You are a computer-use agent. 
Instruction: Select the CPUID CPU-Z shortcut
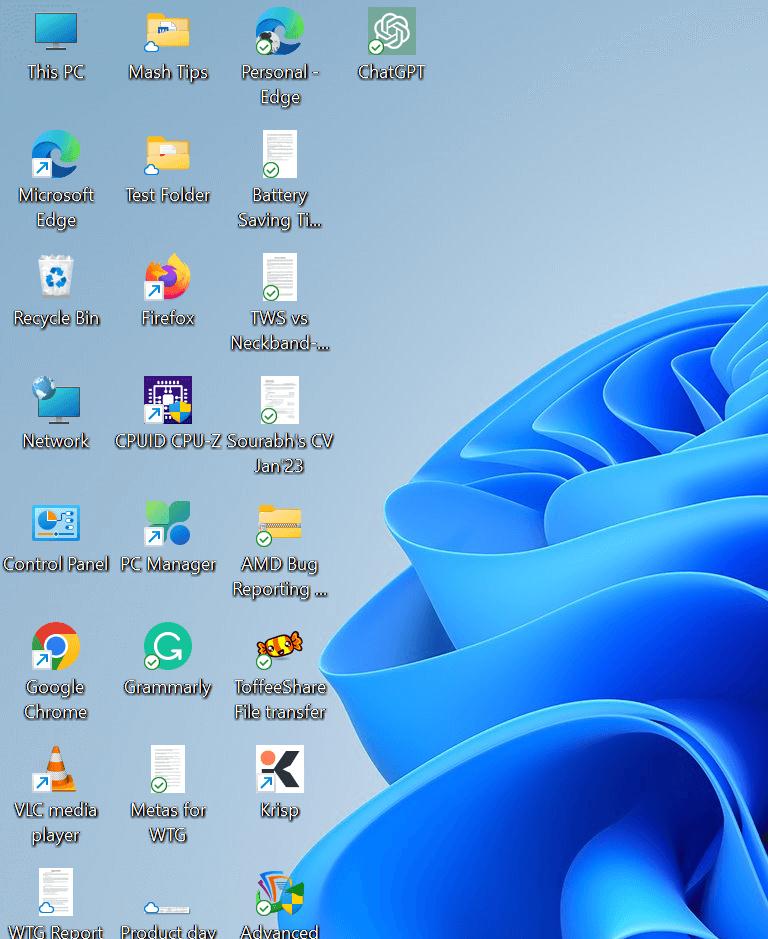coord(168,401)
